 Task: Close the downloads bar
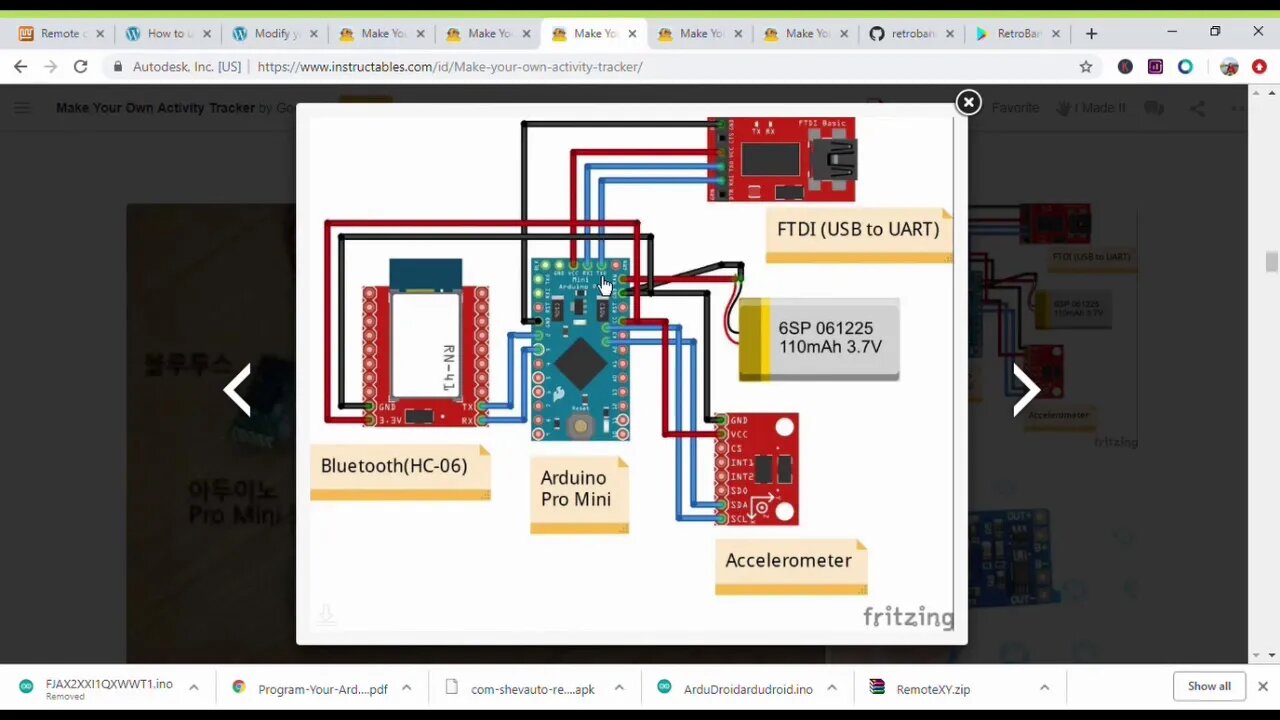(1263, 687)
